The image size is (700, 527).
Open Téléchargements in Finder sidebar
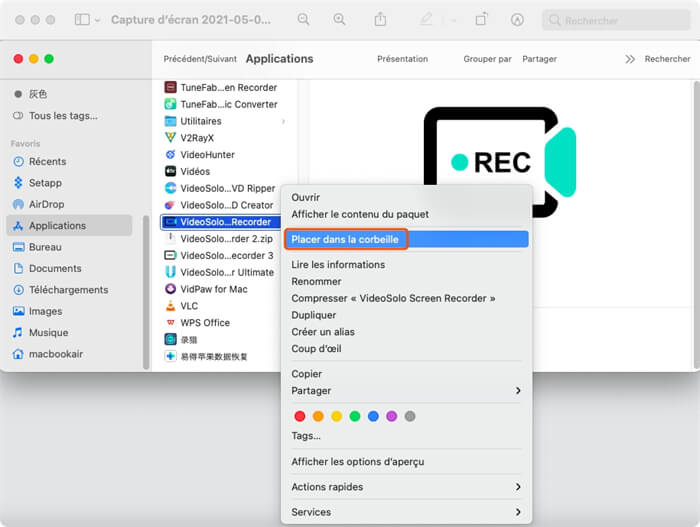click(x=61, y=290)
